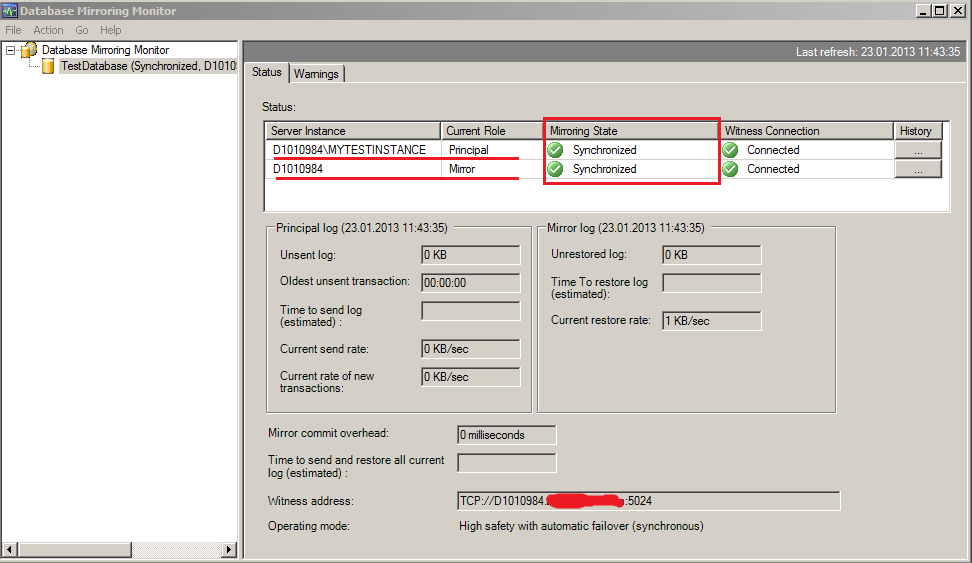Click the Server Instance column header
Image resolution: width=972 pixels, height=563 pixels.
tap(353, 131)
